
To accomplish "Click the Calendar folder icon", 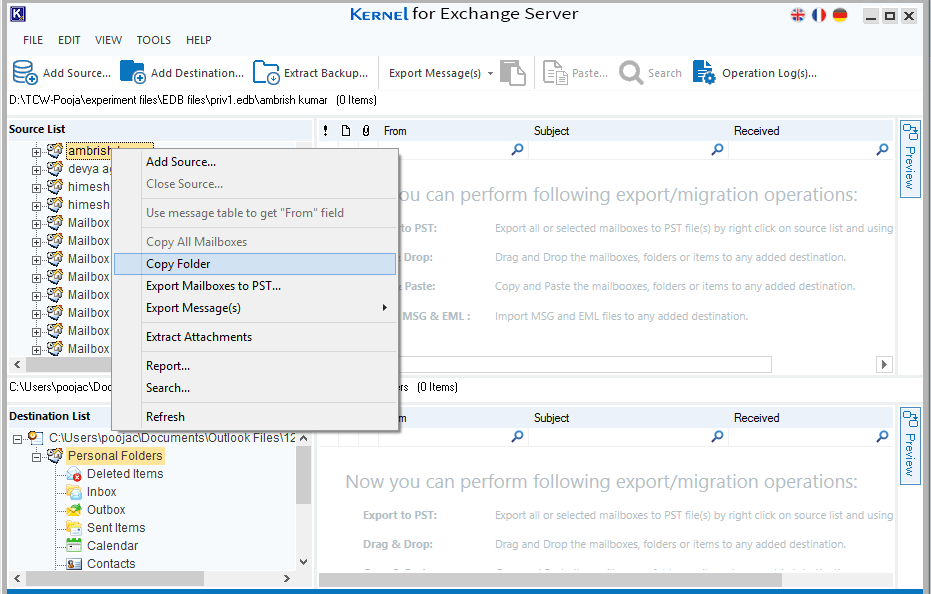I will point(74,545).
